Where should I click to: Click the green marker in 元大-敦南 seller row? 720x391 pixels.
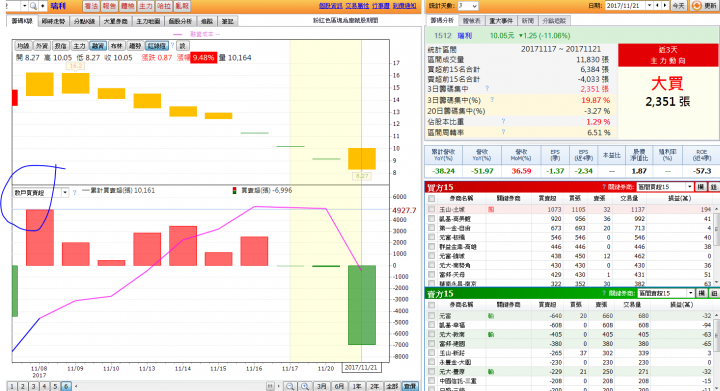[x=491, y=335]
